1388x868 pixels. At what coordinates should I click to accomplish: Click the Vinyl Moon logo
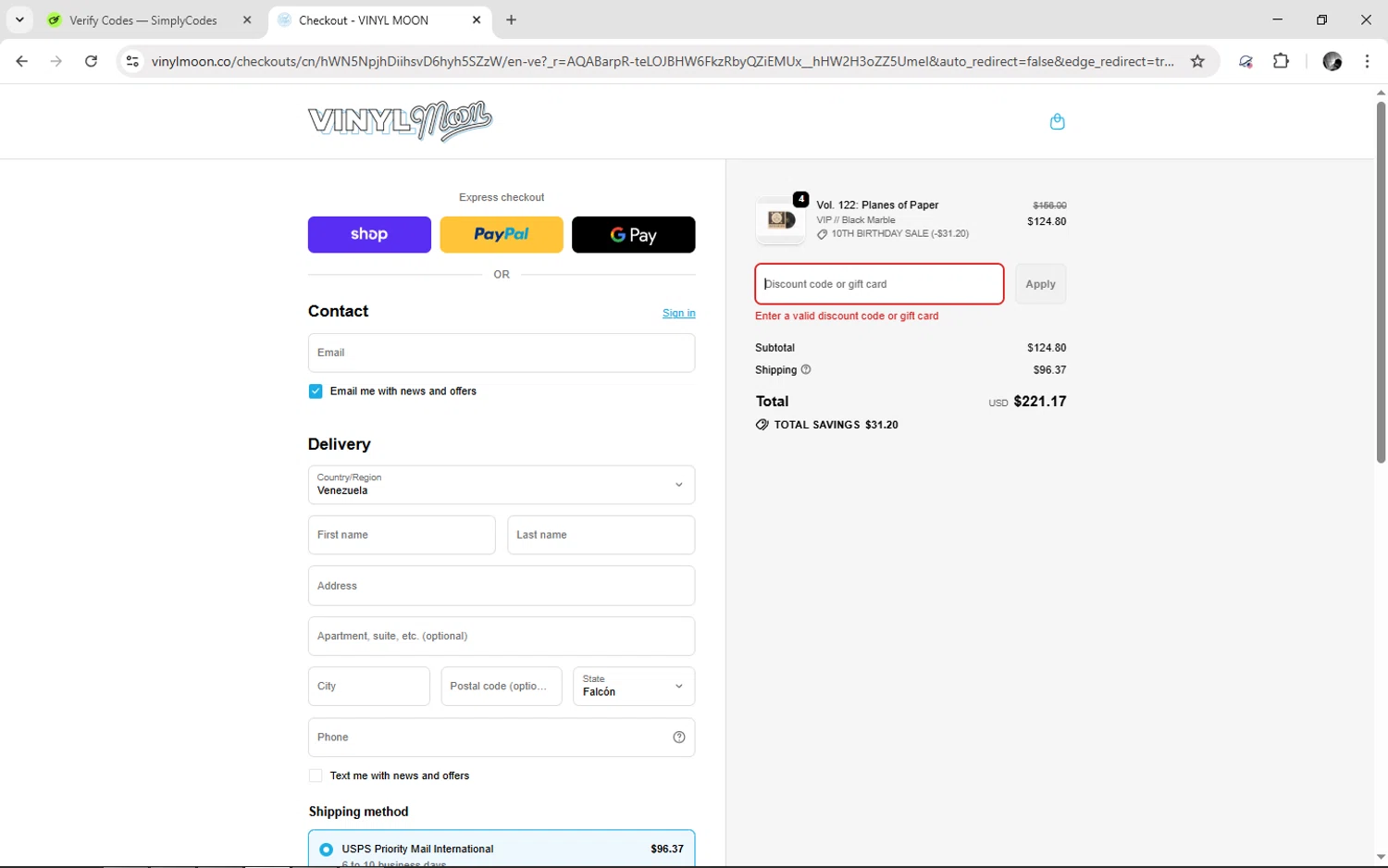click(400, 121)
